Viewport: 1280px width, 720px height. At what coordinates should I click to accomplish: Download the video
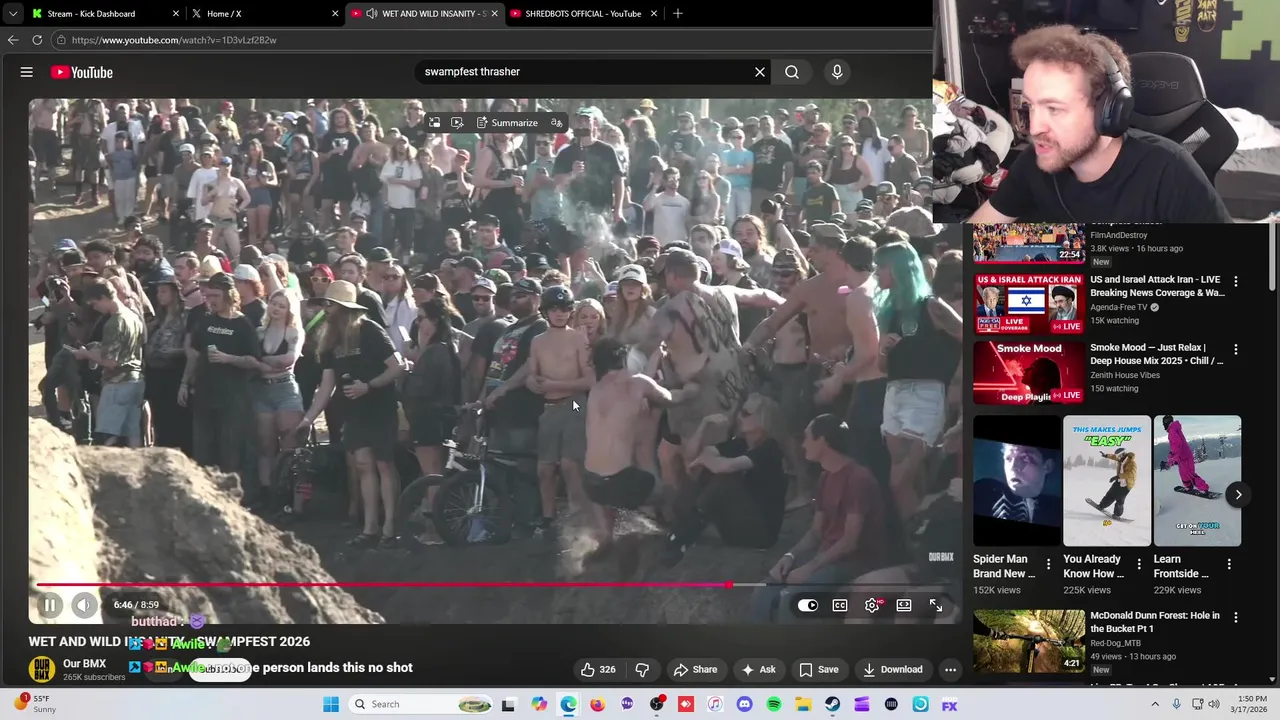[892, 669]
